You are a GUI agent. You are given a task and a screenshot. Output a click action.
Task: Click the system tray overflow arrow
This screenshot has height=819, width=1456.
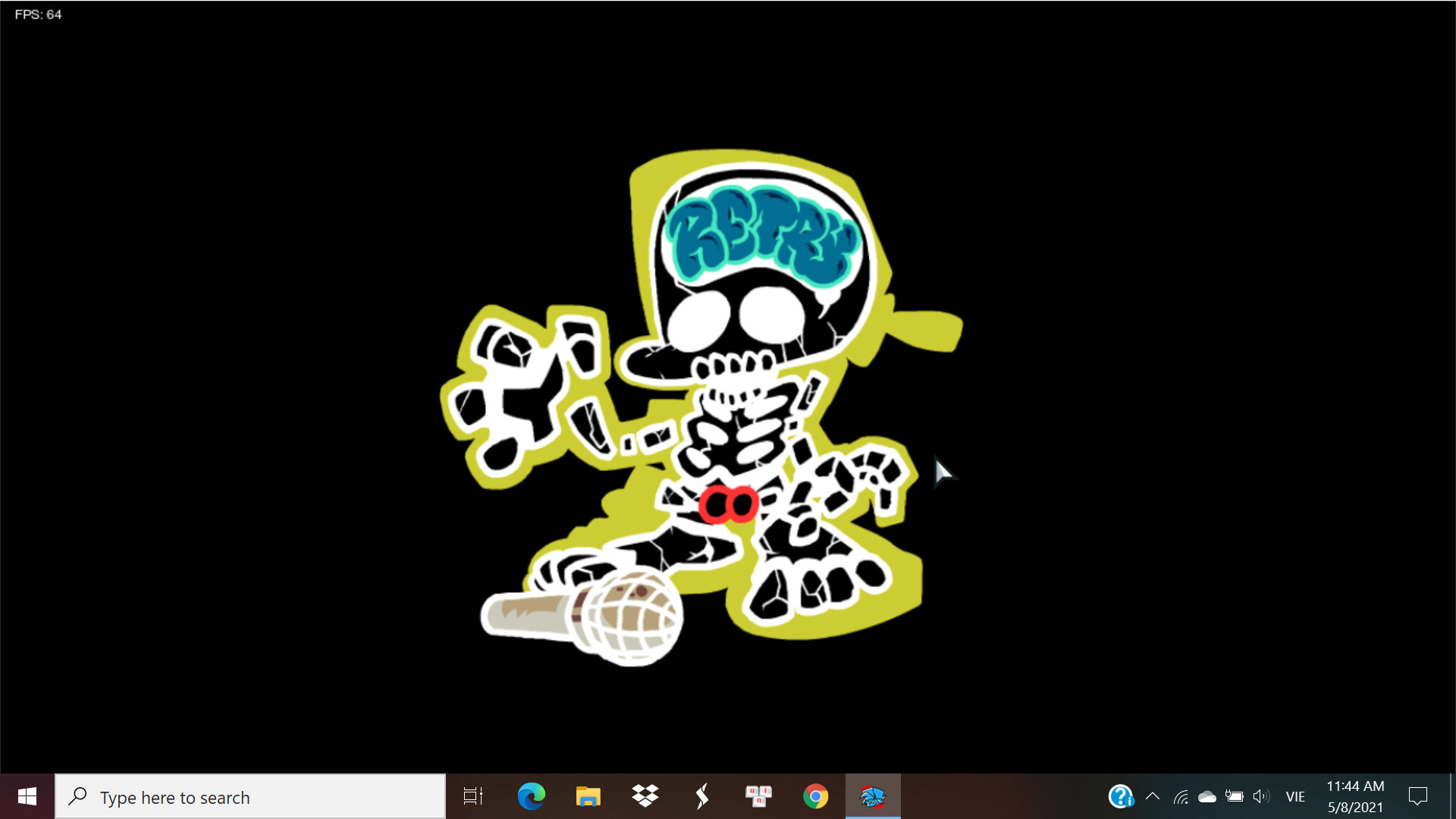(x=1153, y=796)
